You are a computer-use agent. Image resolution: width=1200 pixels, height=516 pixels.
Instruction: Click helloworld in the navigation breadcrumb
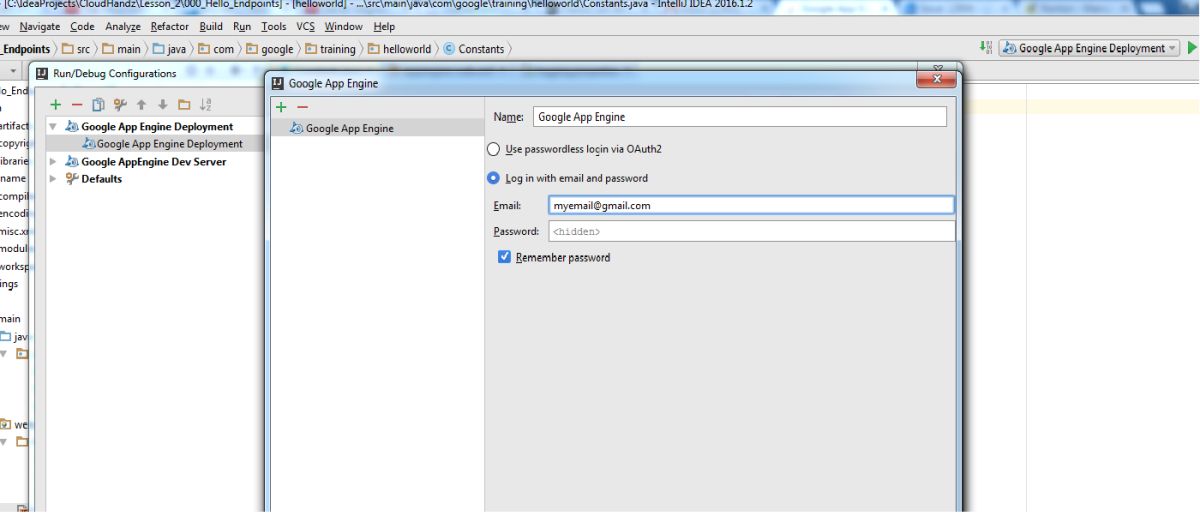point(399,49)
